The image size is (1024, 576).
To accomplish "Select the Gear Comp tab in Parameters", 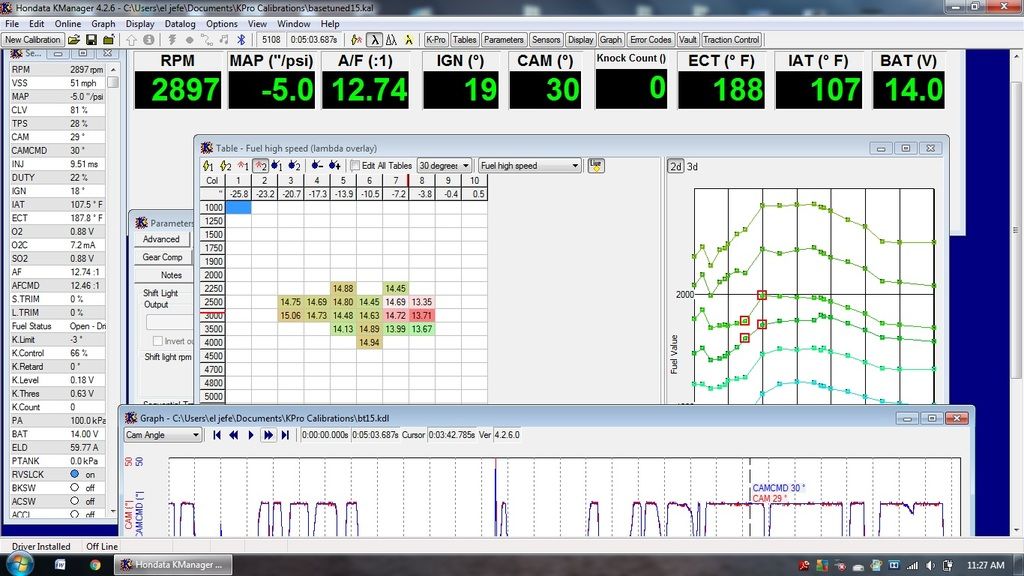I will pos(162,257).
